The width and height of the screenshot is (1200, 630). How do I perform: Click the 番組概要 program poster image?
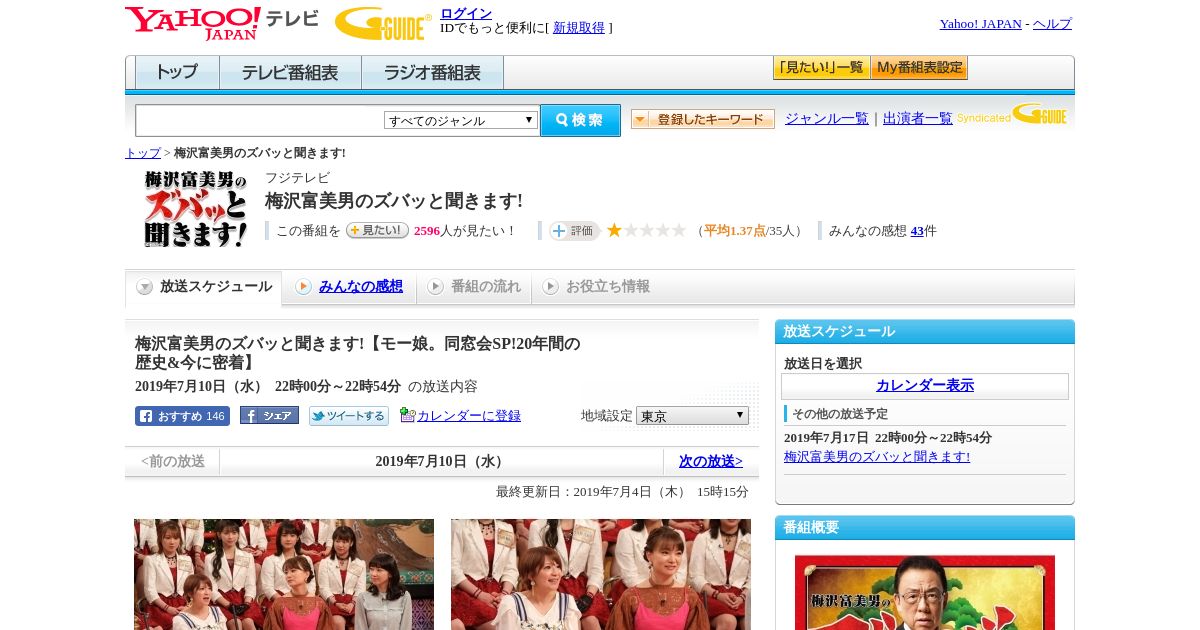[x=925, y=592]
